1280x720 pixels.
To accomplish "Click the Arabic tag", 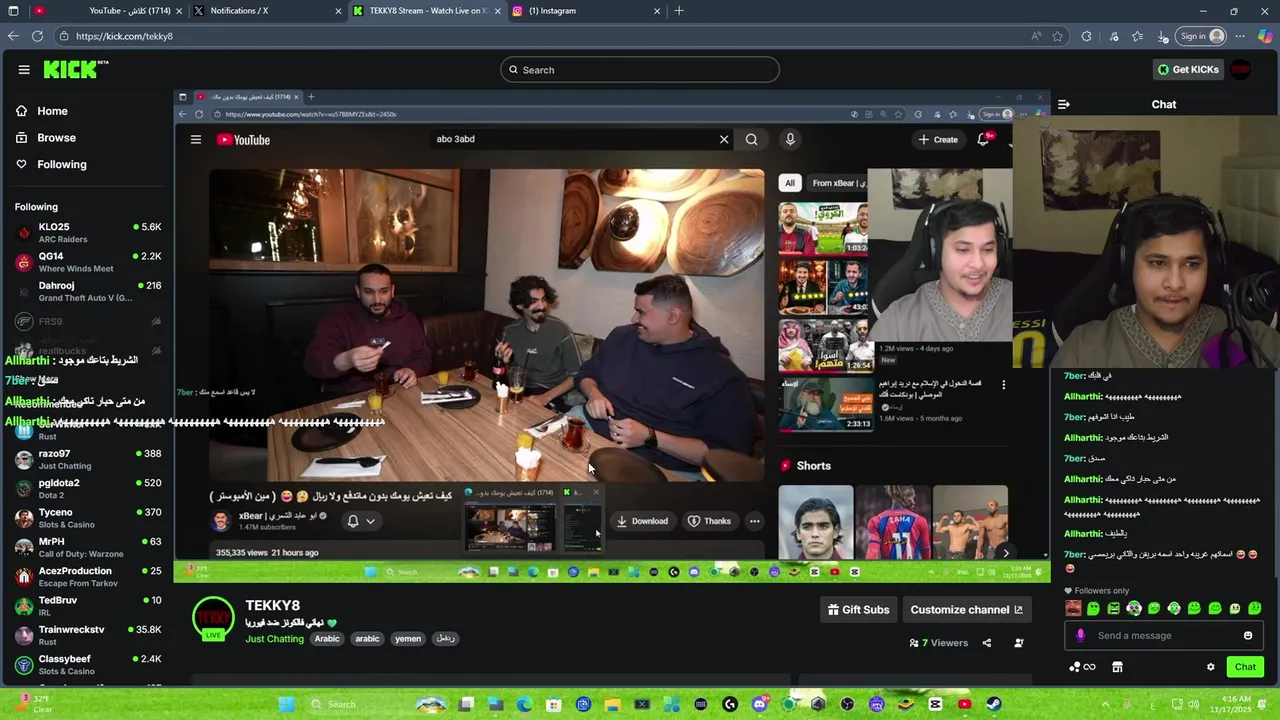I will 327,639.
